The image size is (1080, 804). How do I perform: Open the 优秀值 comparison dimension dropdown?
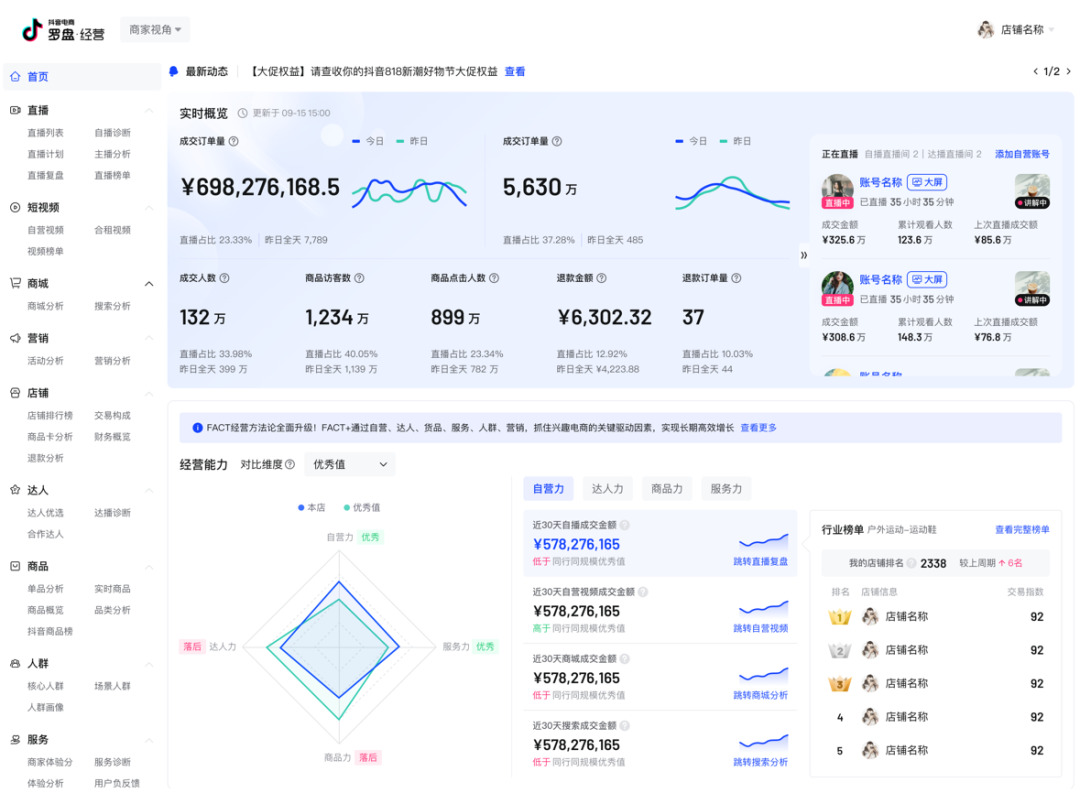coord(349,464)
